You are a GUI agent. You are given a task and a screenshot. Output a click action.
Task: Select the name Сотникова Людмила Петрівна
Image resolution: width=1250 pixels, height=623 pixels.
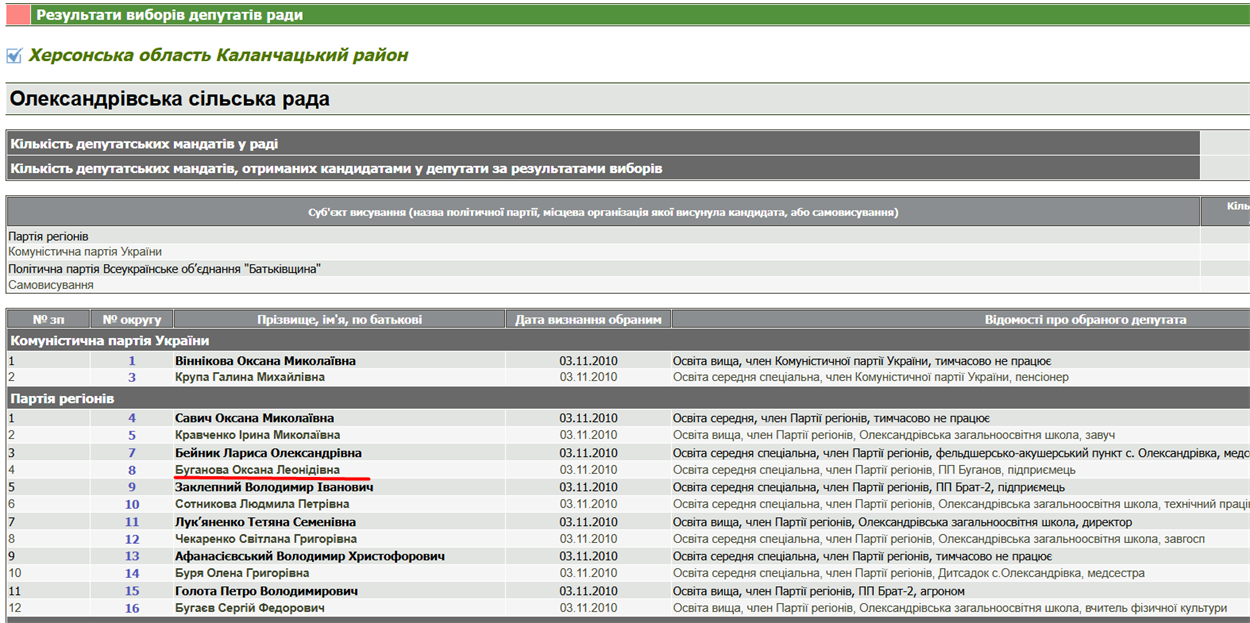(261, 505)
